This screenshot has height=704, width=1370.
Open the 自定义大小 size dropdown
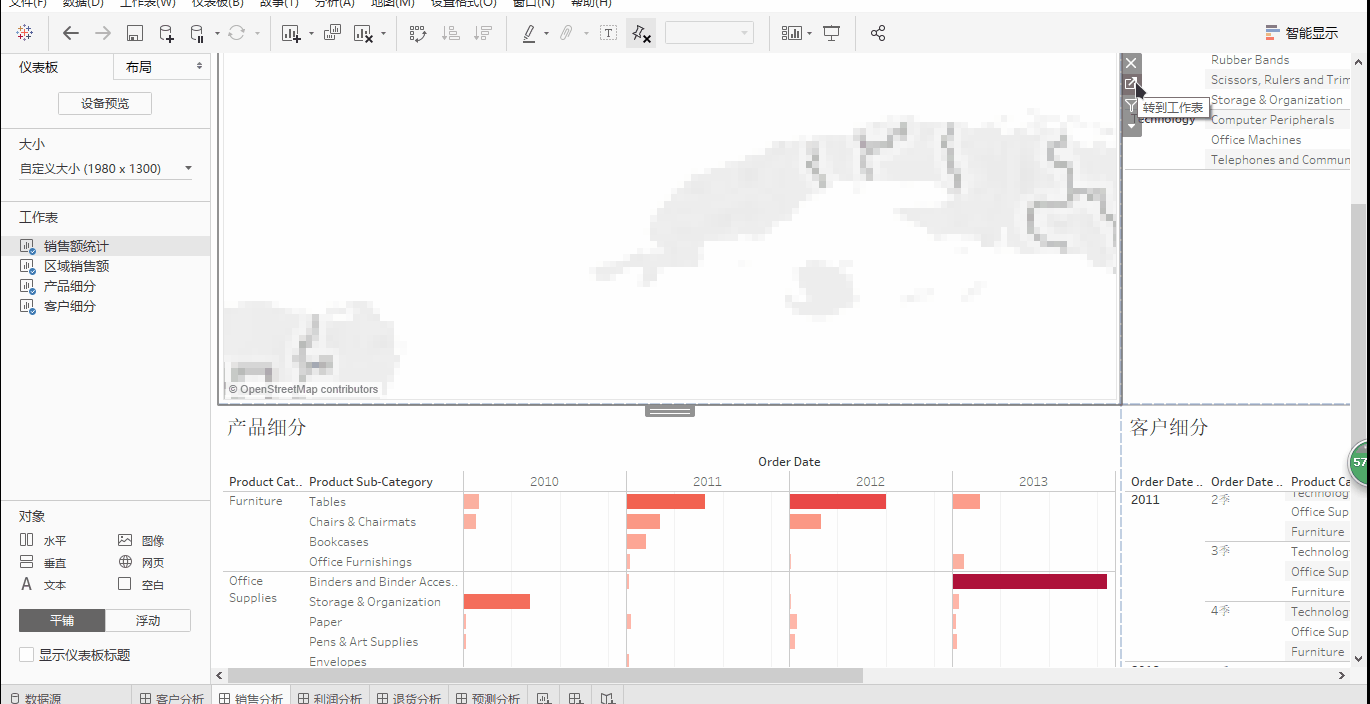[x=106, y=169]
